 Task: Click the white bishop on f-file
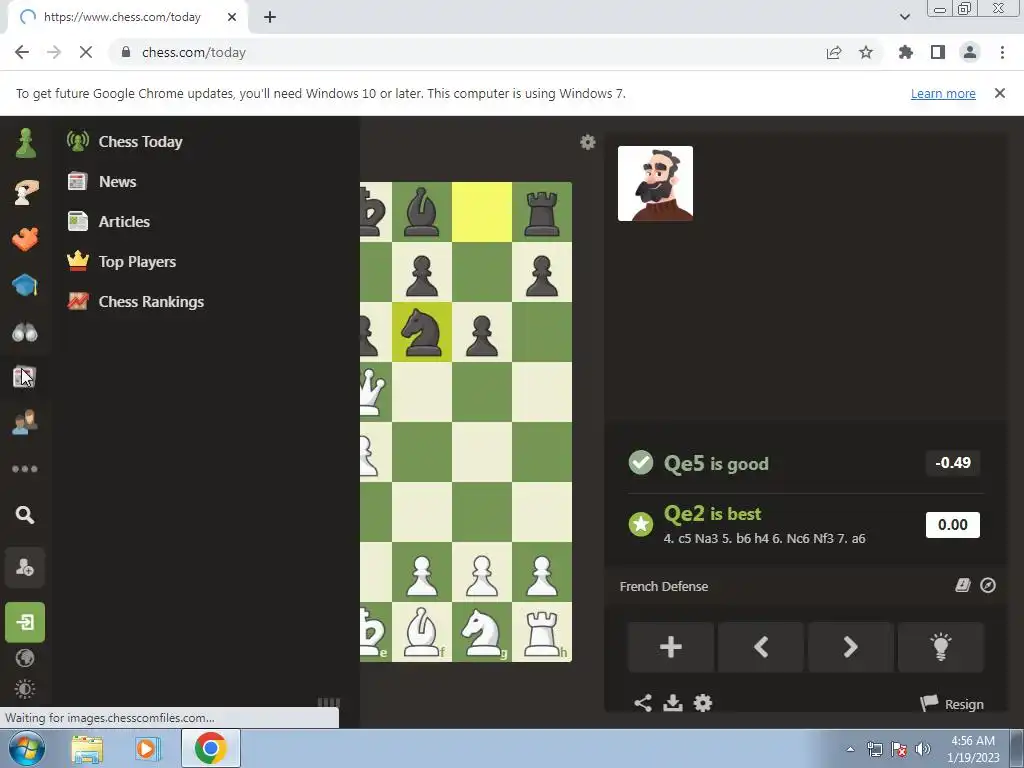[x=422, y=632]
